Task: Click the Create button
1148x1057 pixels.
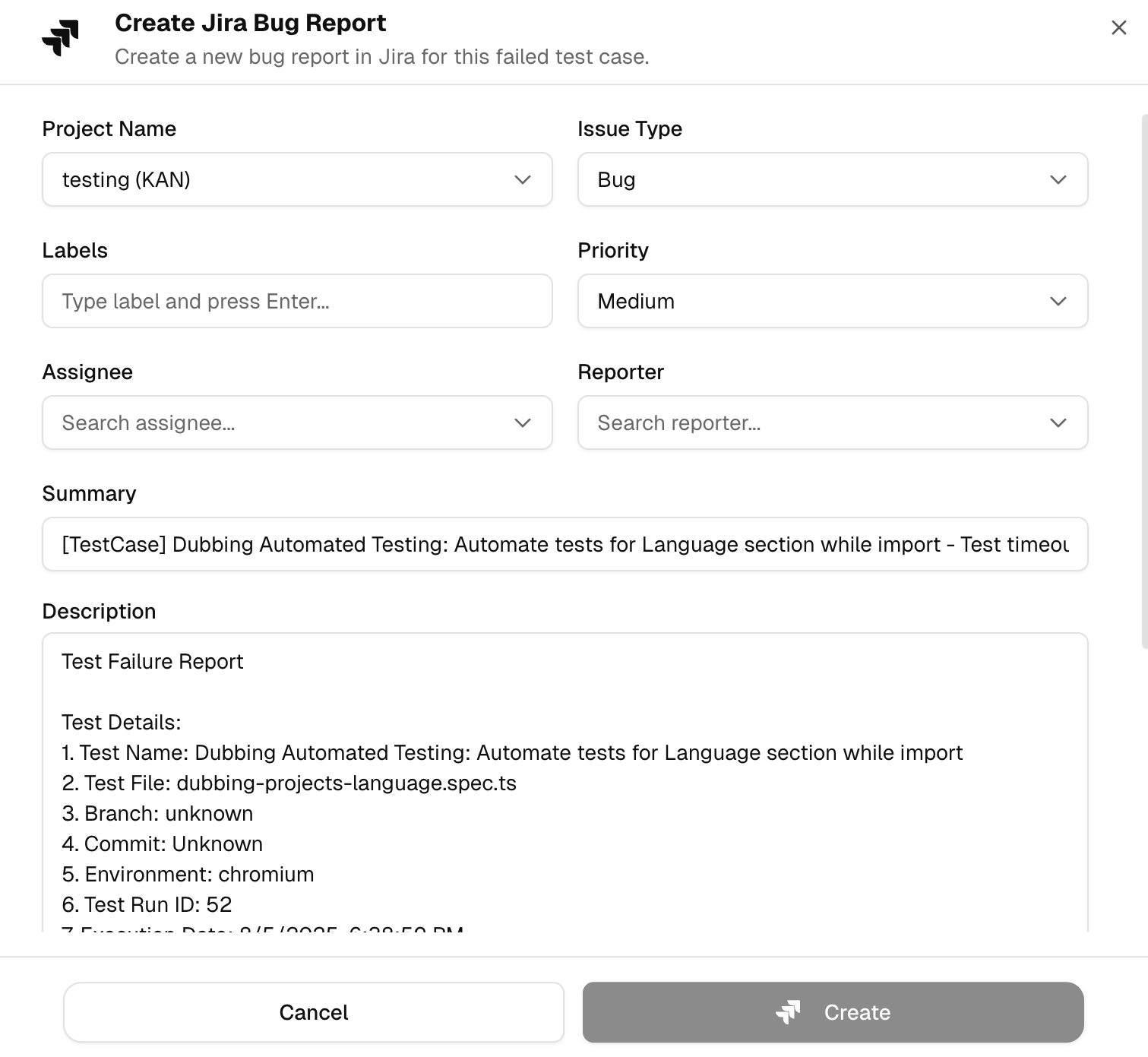Action: point(833,1012)
